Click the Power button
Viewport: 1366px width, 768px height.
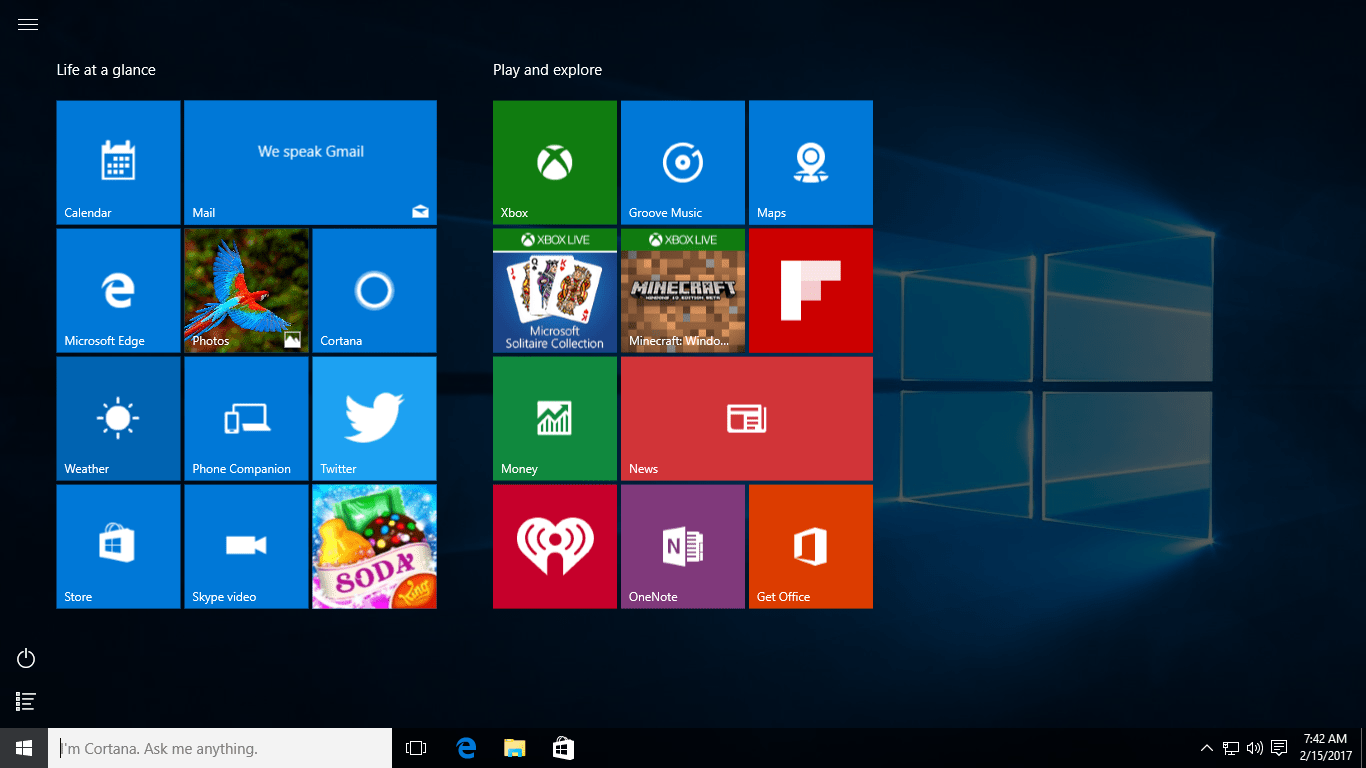coord(25,658)
